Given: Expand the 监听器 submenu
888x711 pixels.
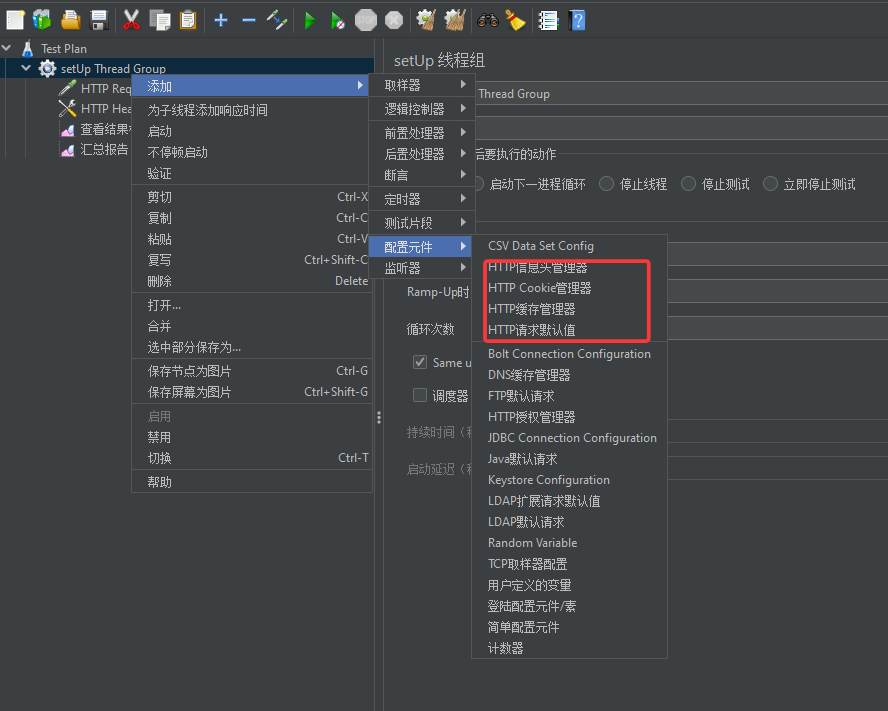Looking at the screenshot, I should pos(422,268).
